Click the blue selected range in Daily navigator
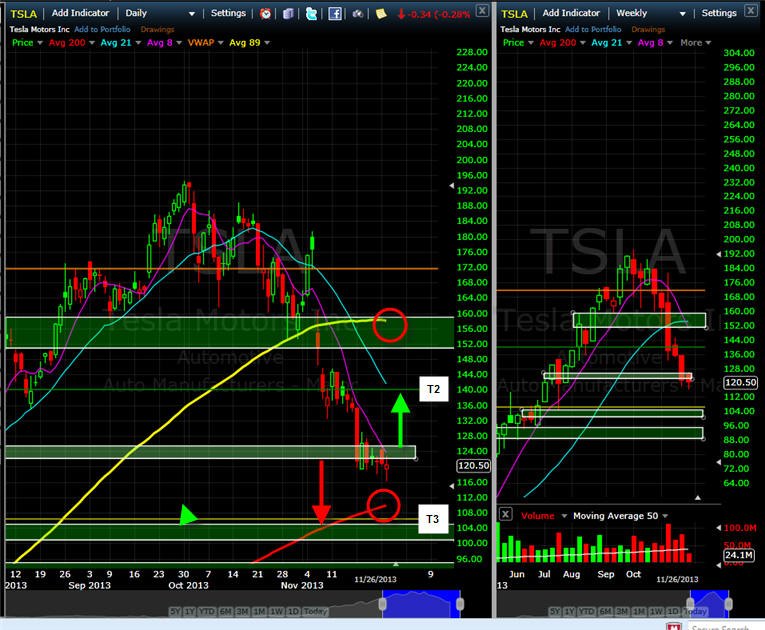 click(421, 604)
